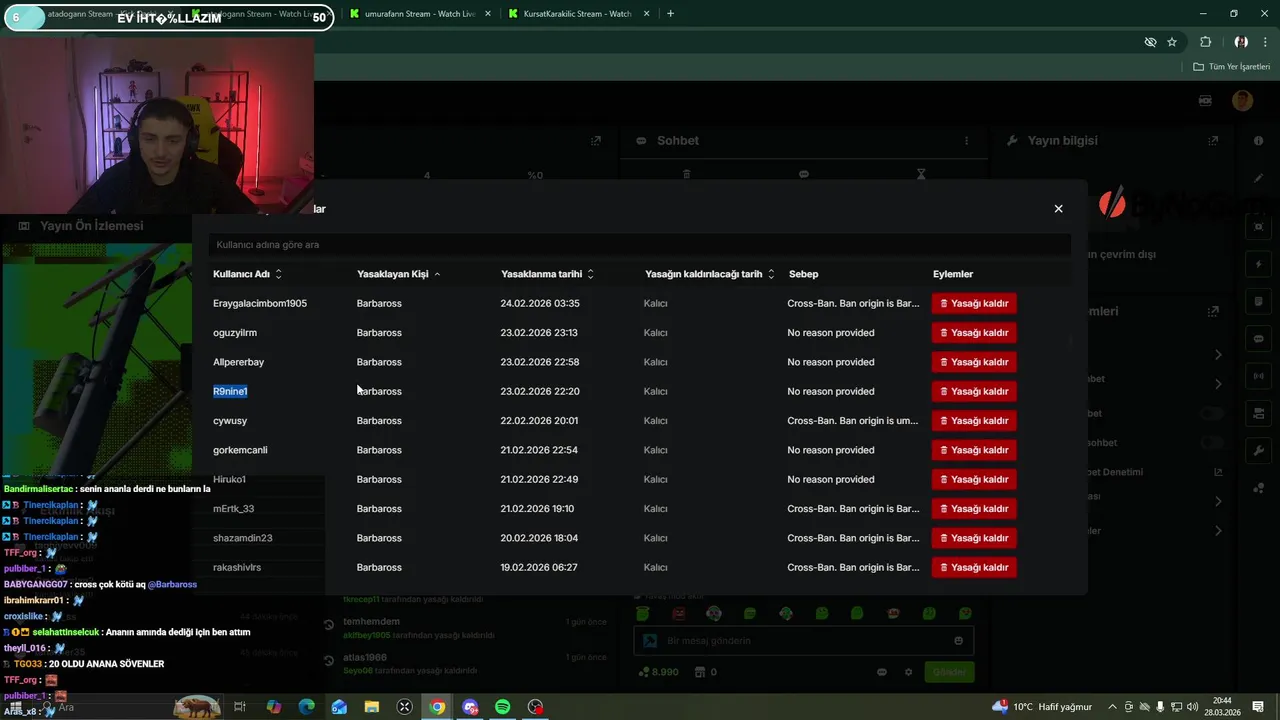The width and height of the screenshot is (1280, 720).
Task: Open Microsoft Edge from the taskbar
Action: [x=307, y=707]
